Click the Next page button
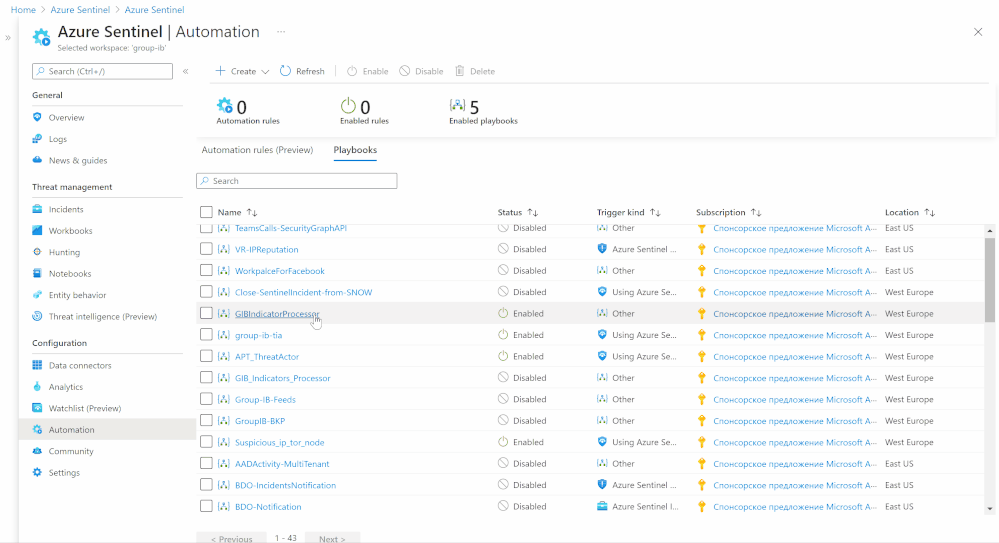This screenshot has width=999, height=543. click(331, 539)
